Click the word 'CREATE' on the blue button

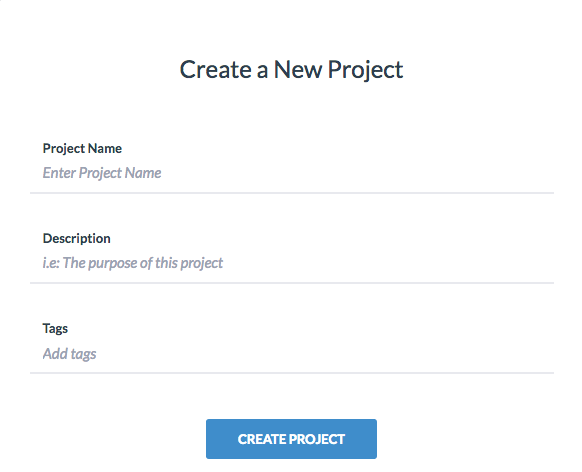pos(262,439)
